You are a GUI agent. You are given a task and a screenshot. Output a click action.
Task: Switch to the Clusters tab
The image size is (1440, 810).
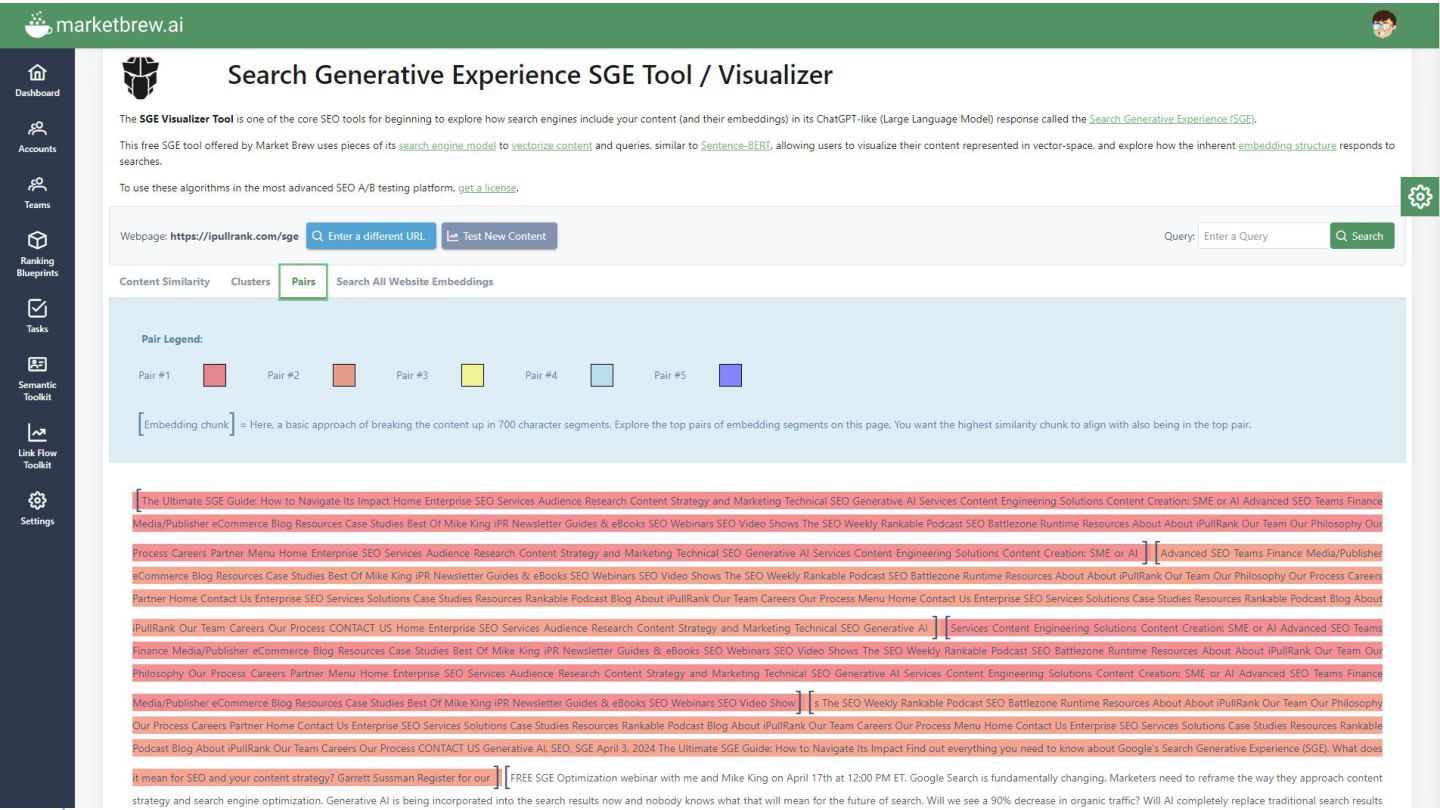point(250,282)
